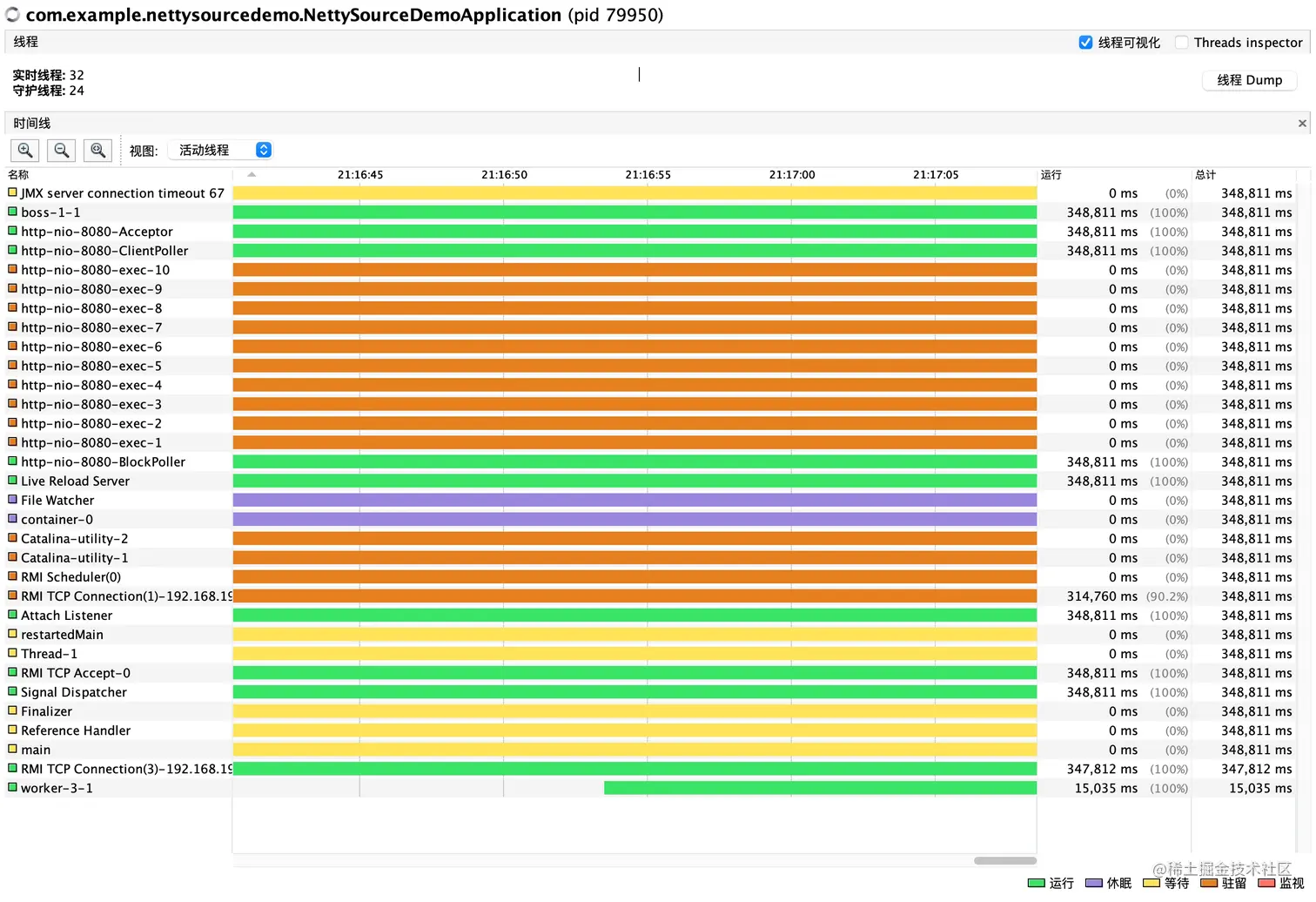Image resolution: width=1316 pixels, height=902 pixels.
Task: Click the Attach Listener thread state icon
Action: (x=12, y=615)
